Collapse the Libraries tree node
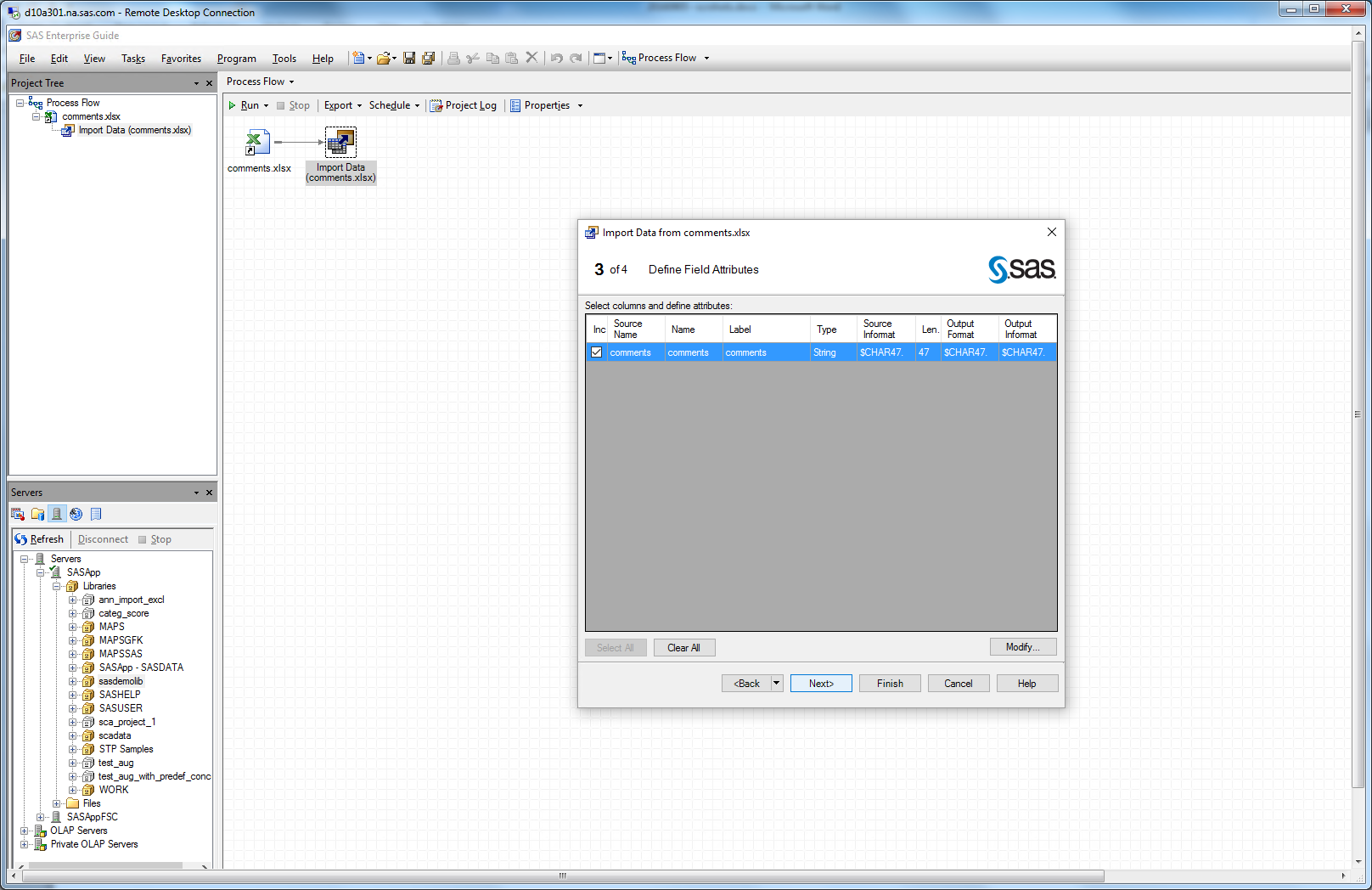This screenshot has height=890, width=1372. pos(57,586)
